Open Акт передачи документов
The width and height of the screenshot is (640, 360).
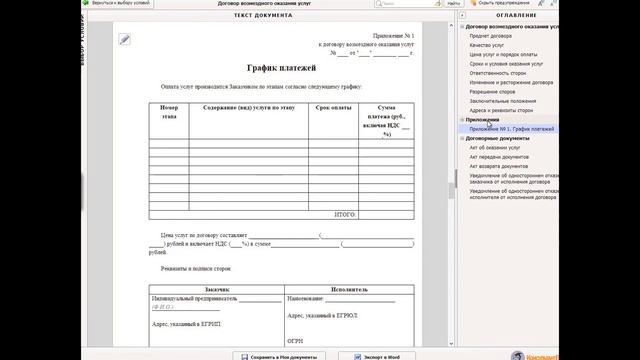click(499, 157)
